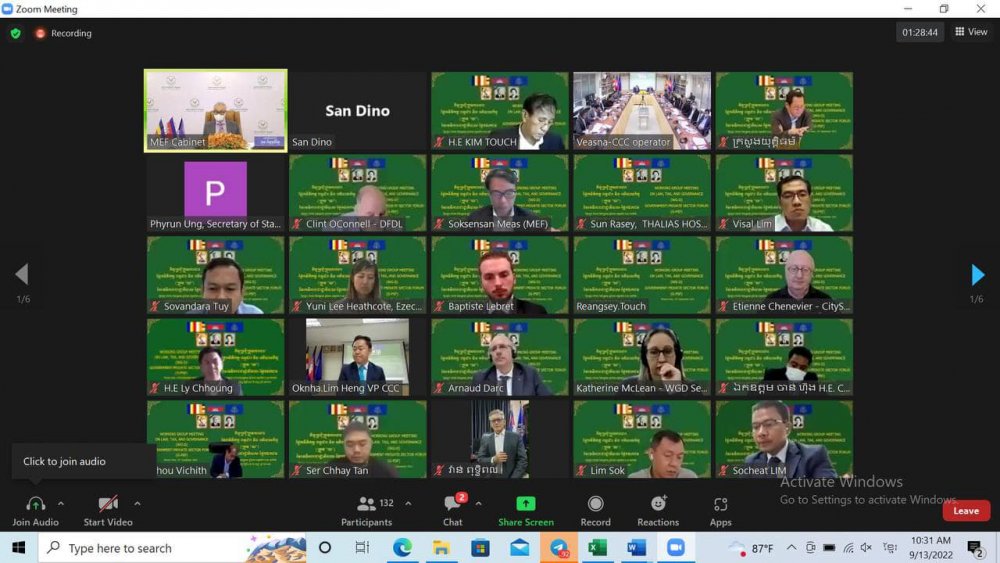
Task: Open Word from taskbar
Action: coord(636,548)
